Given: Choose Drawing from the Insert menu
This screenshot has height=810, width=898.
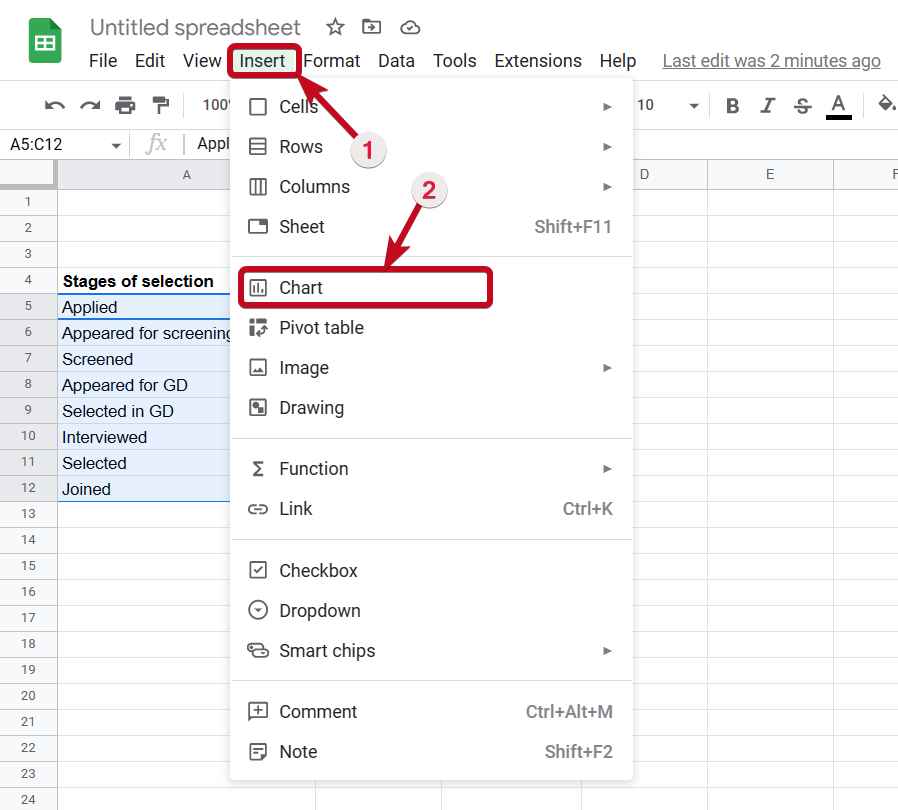Looking at the screenshot, I should click(431, 408).
